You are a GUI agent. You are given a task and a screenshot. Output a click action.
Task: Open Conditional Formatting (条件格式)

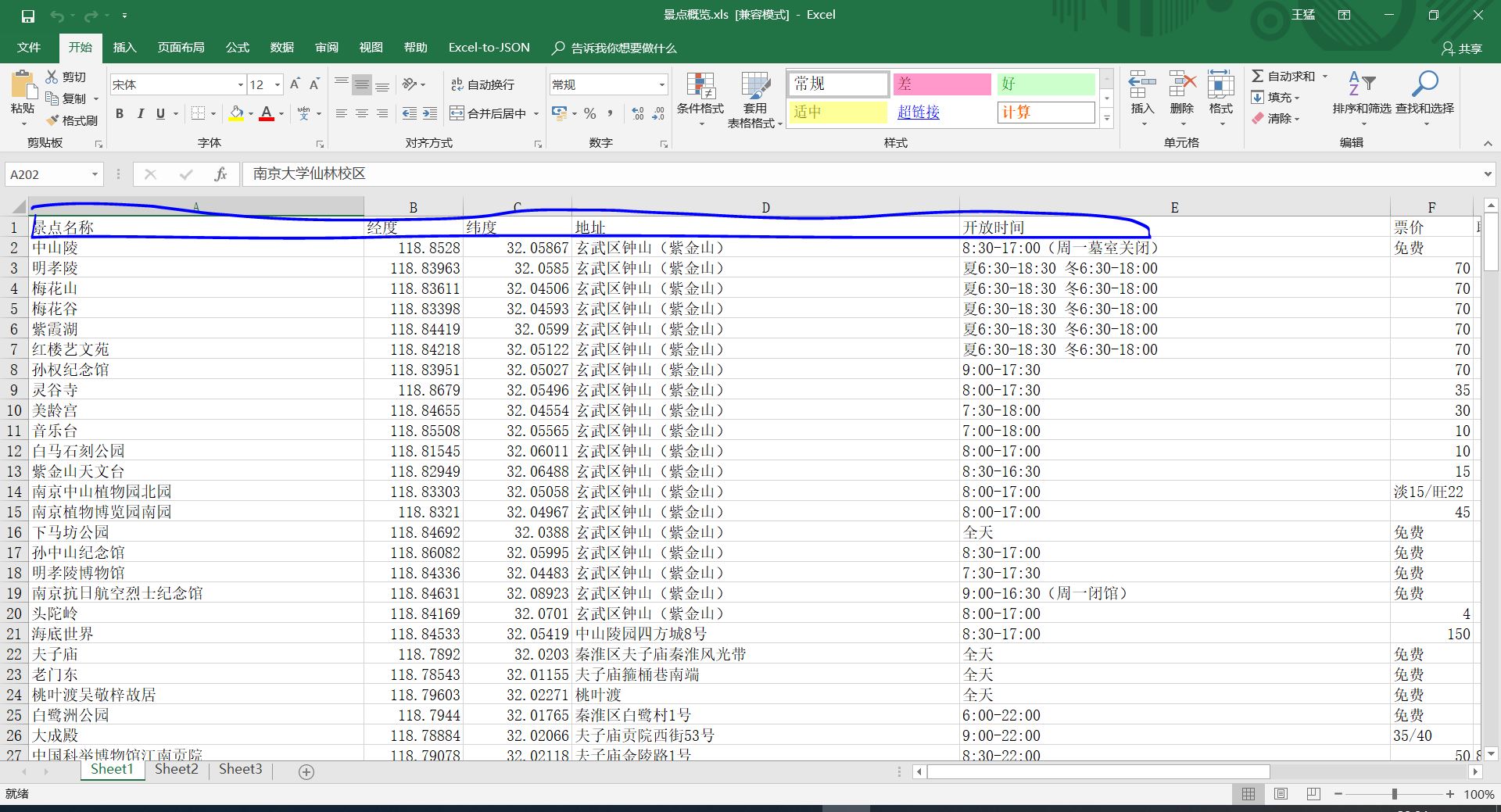(700, 98)
